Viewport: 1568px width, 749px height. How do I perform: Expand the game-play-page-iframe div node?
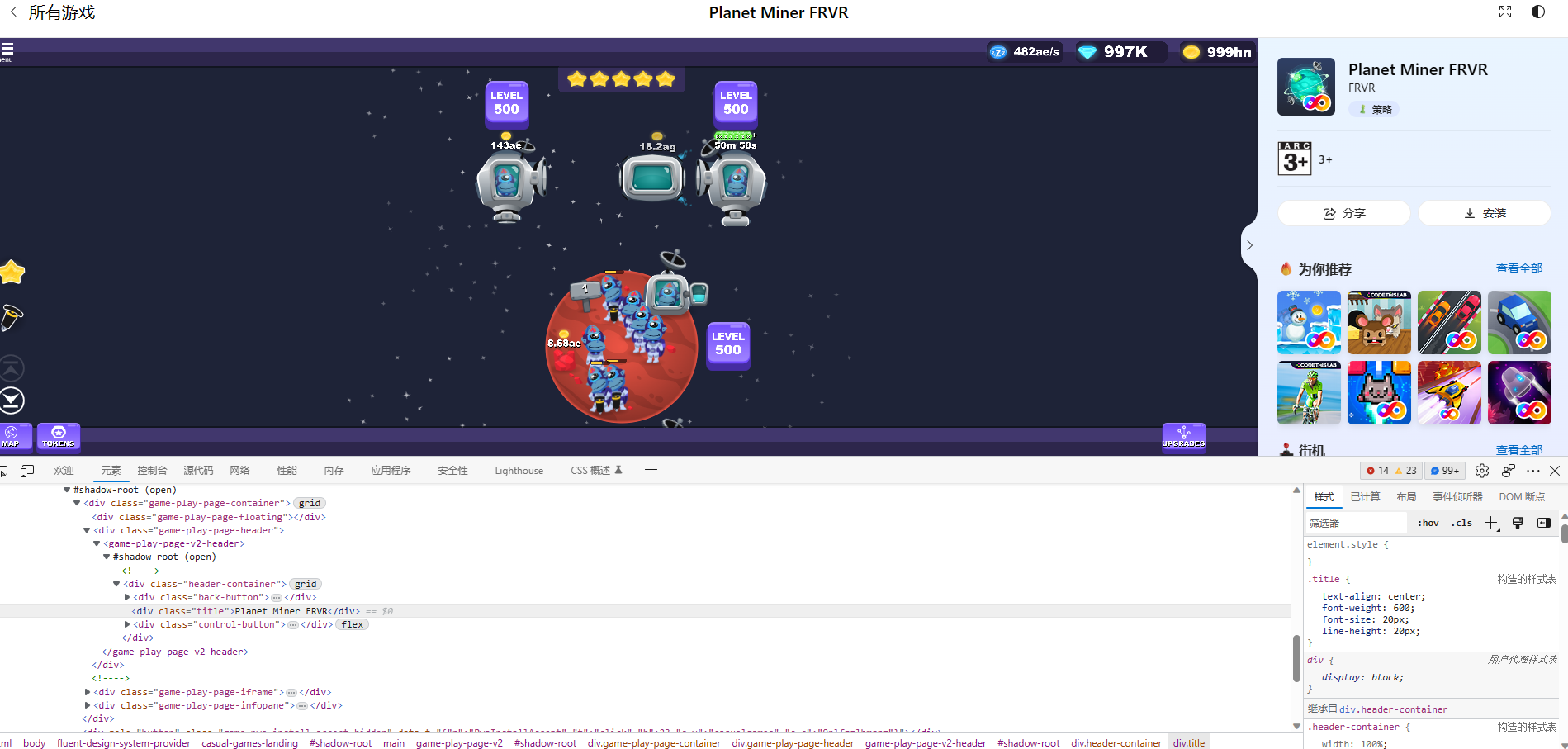[88, 692]
